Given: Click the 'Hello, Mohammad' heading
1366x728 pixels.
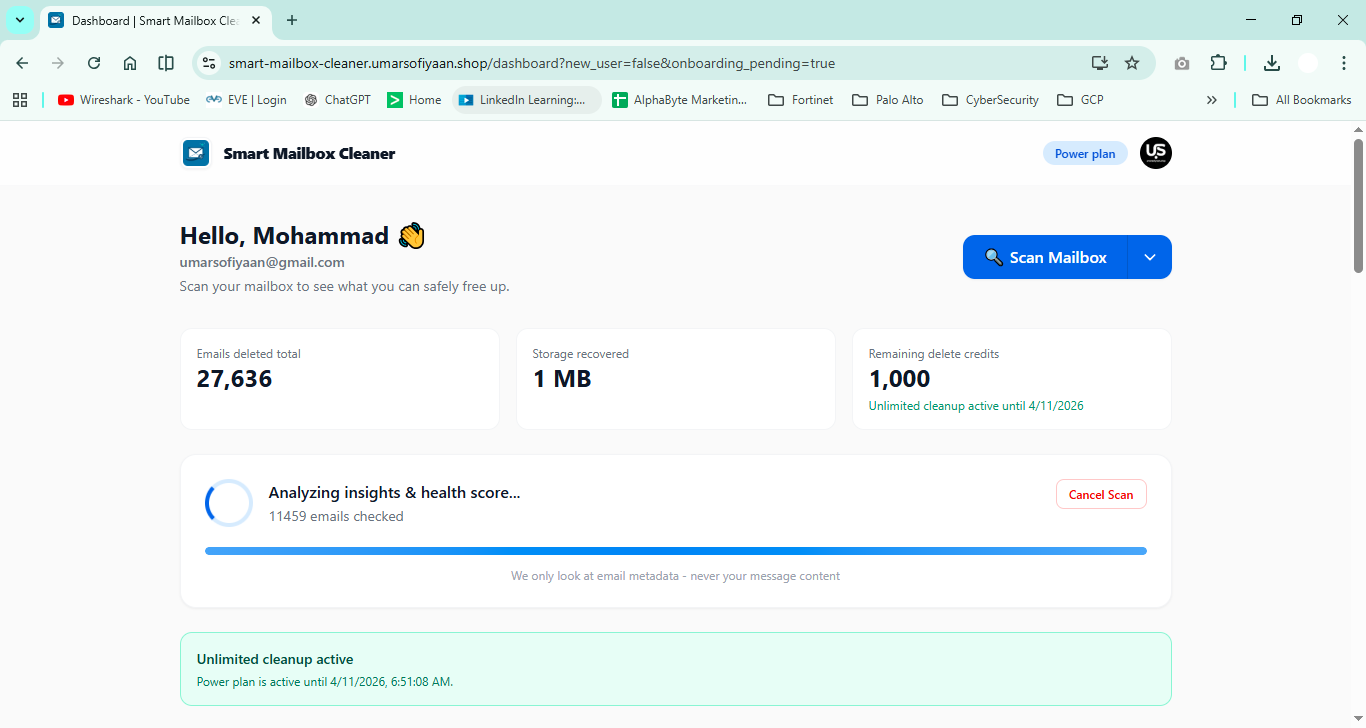Looking at the screenshot, I should [x=302, y=236].
